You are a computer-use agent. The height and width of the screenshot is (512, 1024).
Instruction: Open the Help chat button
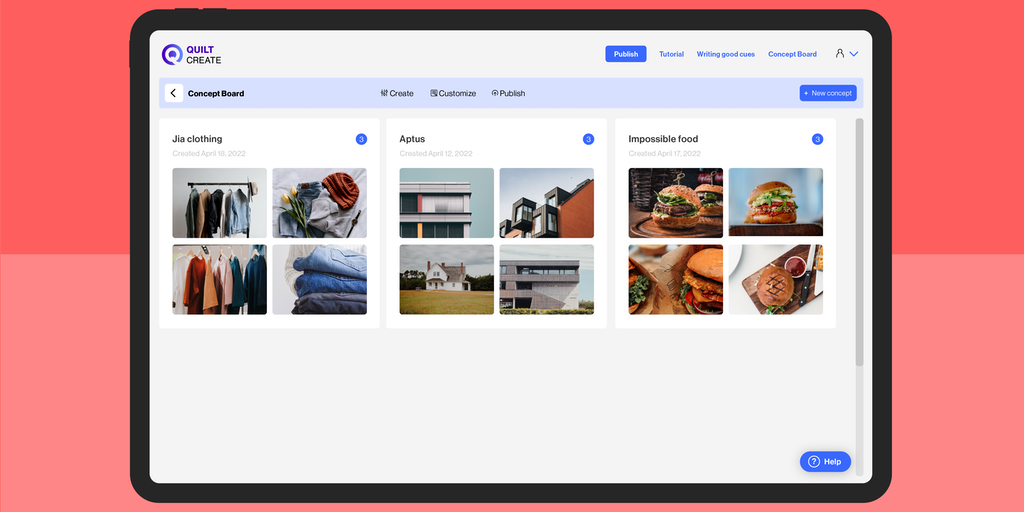pyautogui.click(x=825, y=461)
